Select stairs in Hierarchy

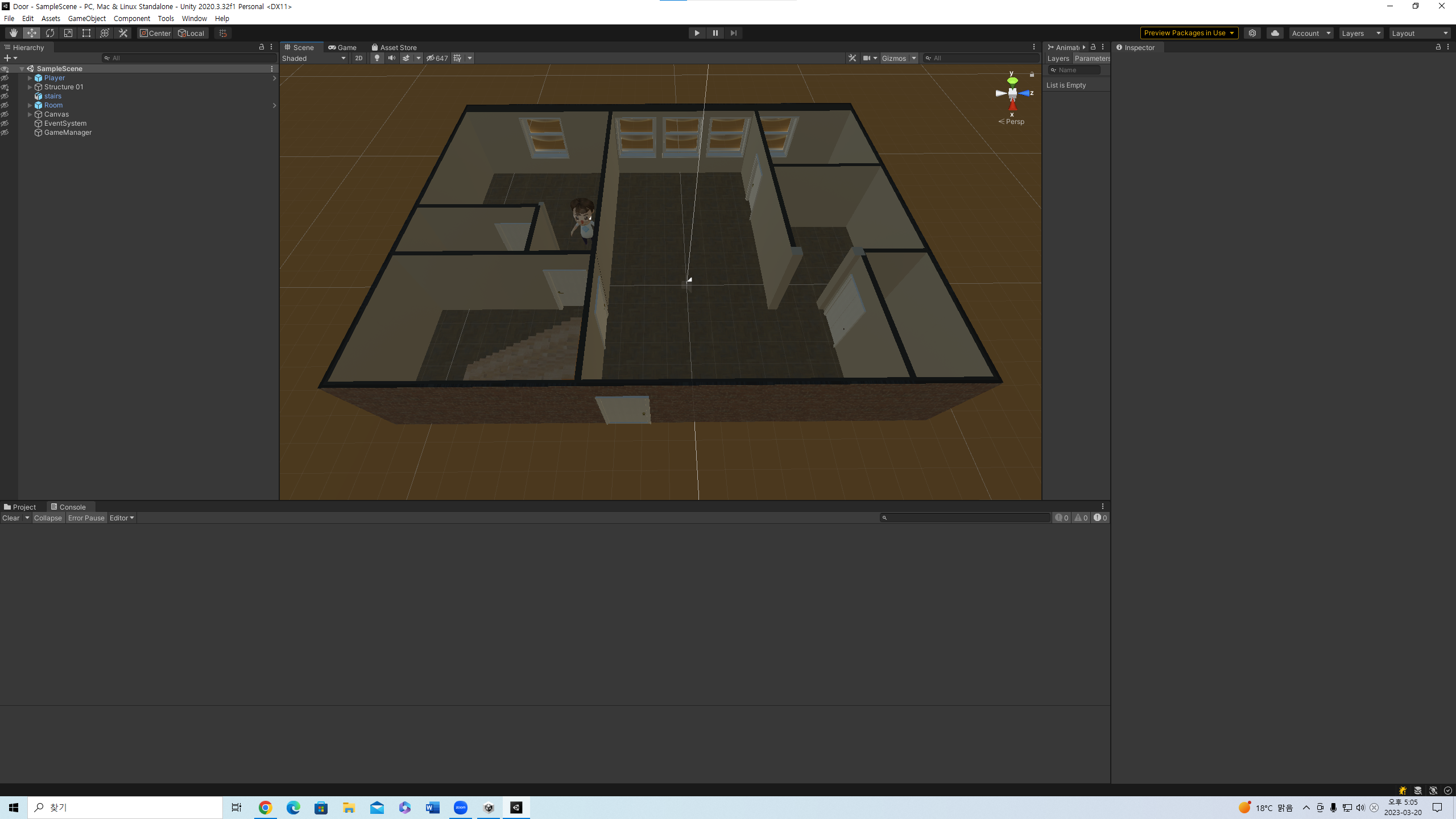tap(52, 96)
